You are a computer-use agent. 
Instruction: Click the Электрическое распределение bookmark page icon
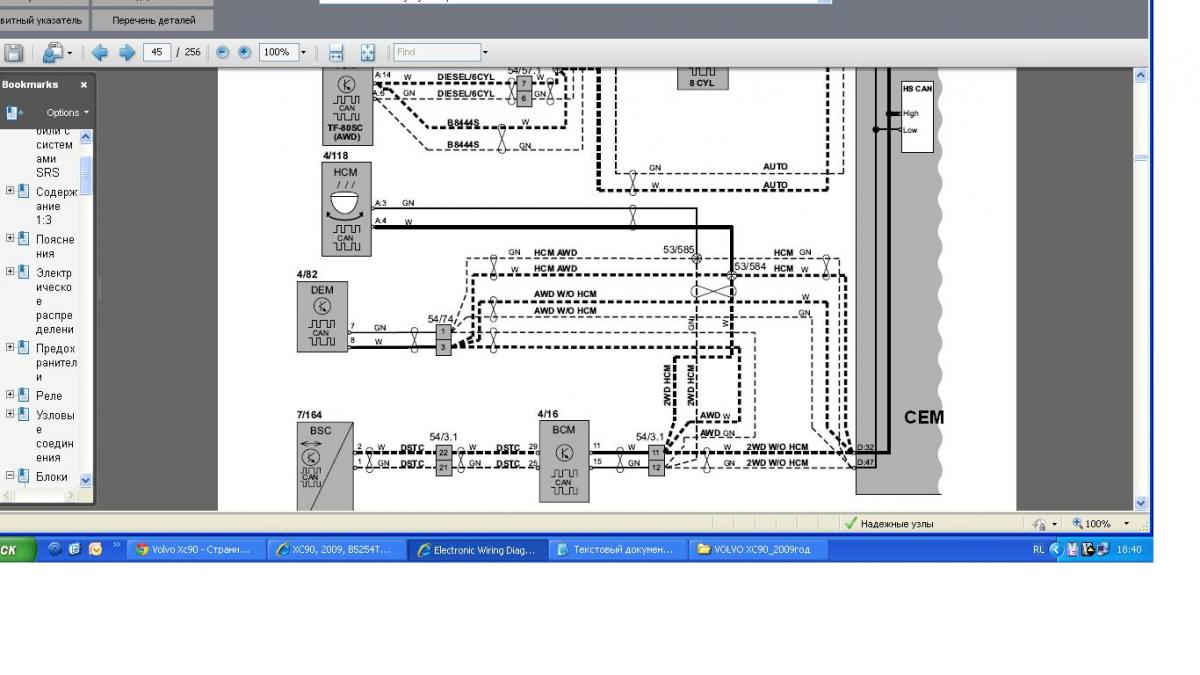(24, 272)
